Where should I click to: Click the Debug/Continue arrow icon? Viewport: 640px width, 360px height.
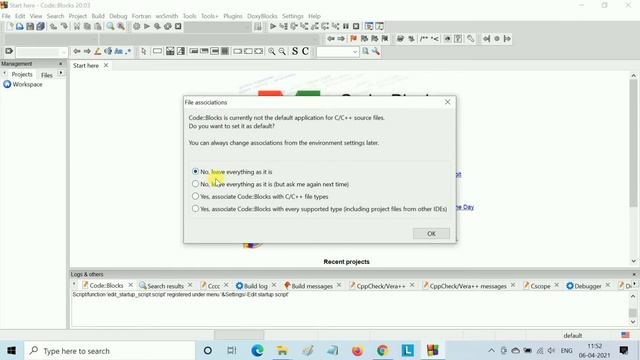click(x=273, y=27)
